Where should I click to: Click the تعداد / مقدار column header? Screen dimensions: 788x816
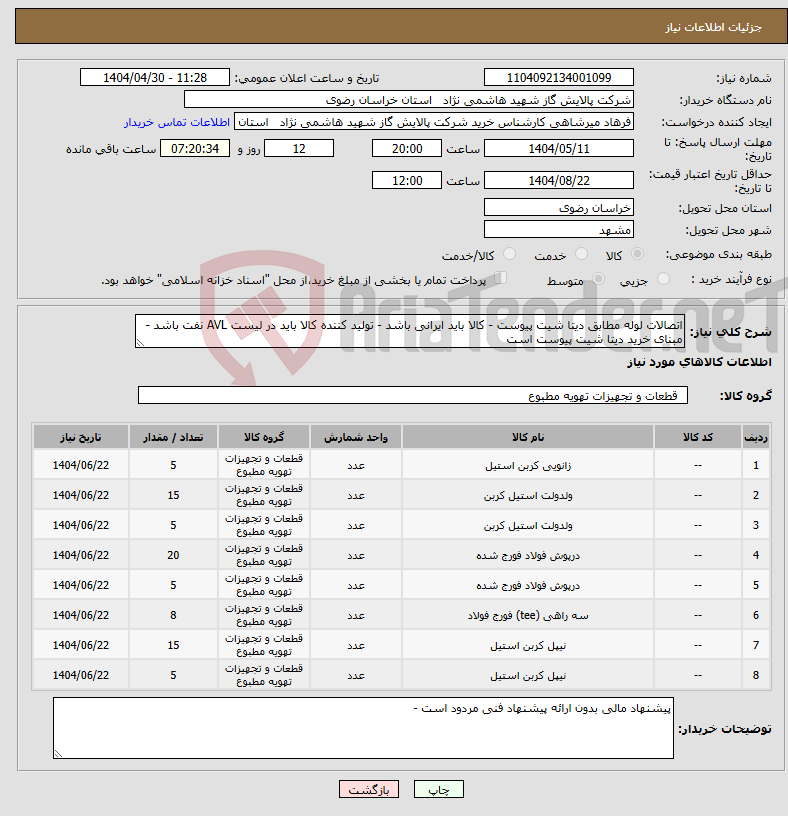[x=173, y=437]
